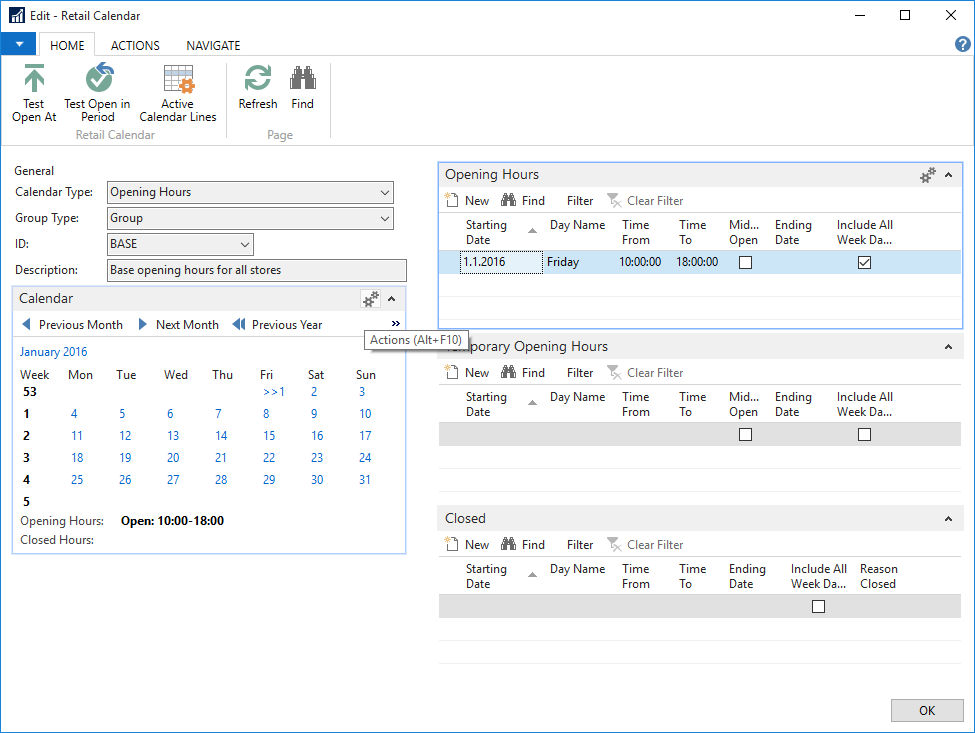Toggle Include All Week Days for Friday row

(x=864, y=263)
